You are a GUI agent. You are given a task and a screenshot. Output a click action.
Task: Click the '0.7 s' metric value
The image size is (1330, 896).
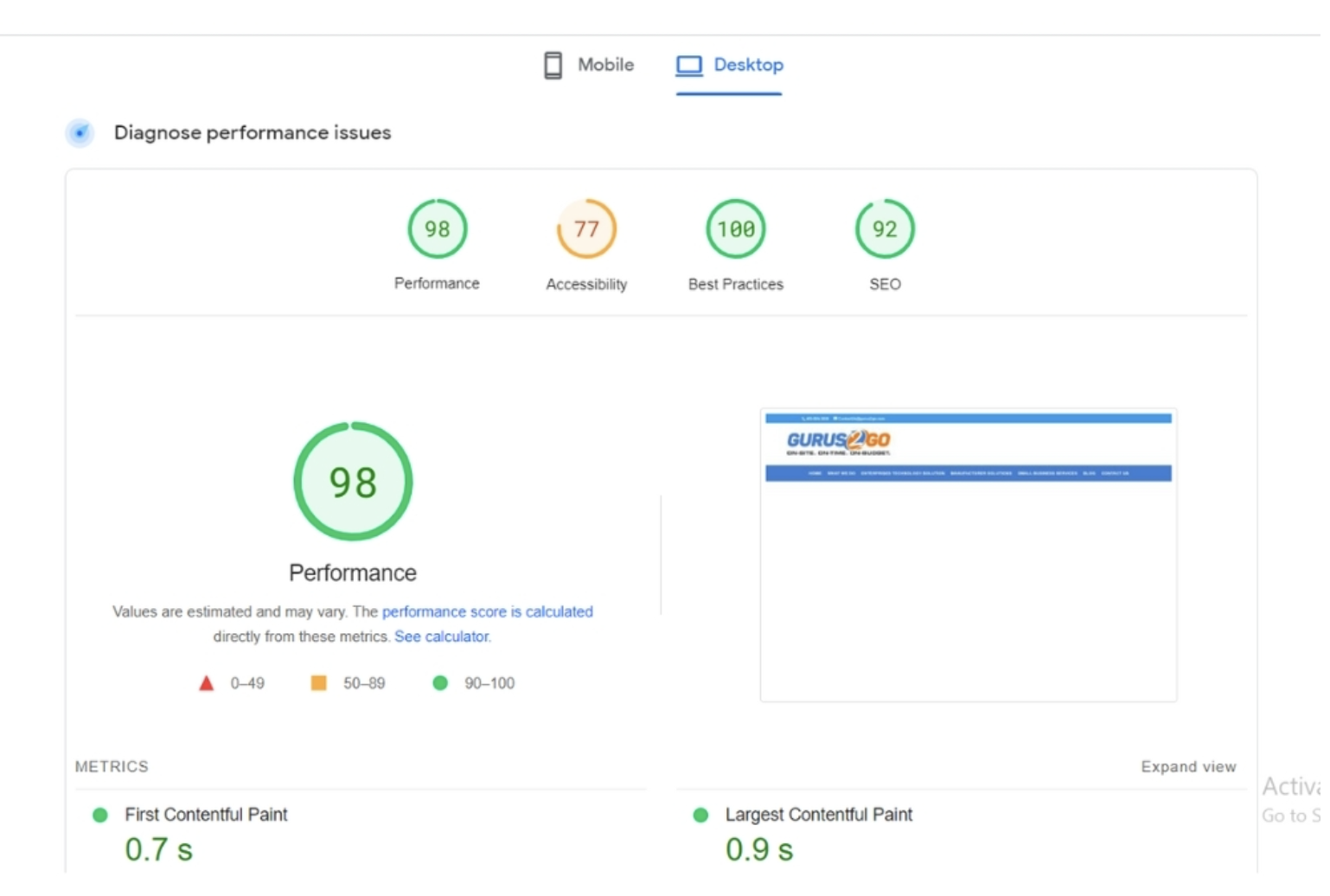159,849
